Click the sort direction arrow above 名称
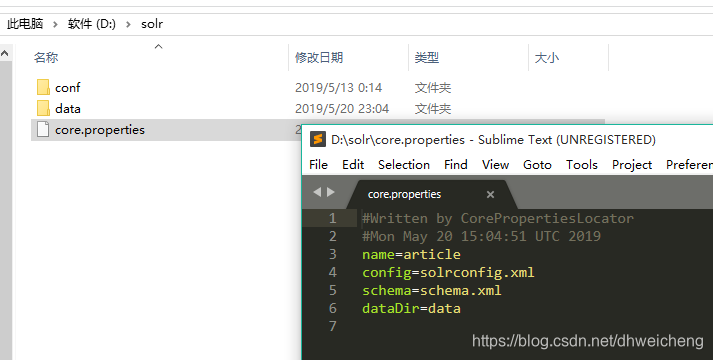Viewport: 713px width, 360px height. point(158,46)
